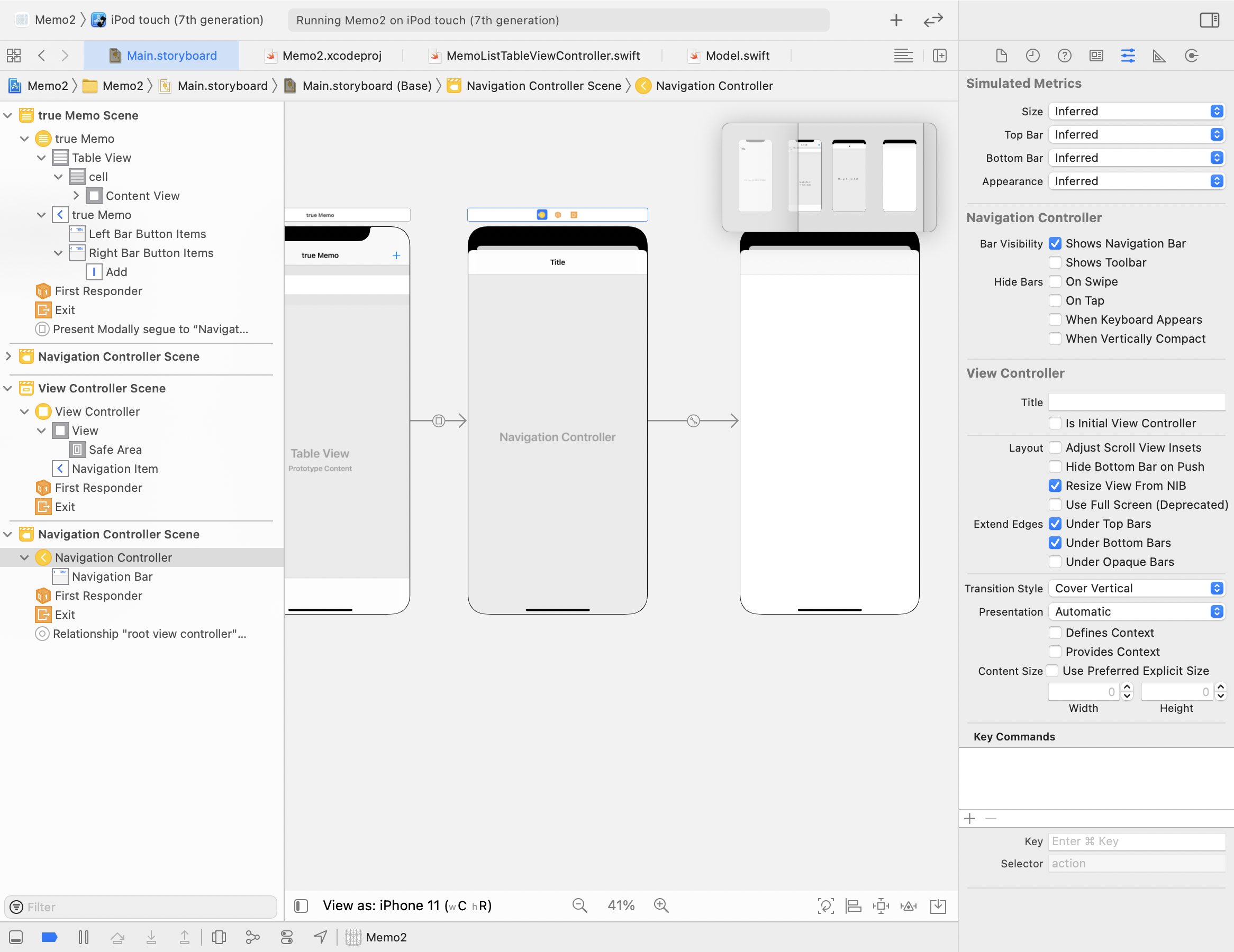Open the Model.swift tab
1234x952 pixels.
point(737,56)
